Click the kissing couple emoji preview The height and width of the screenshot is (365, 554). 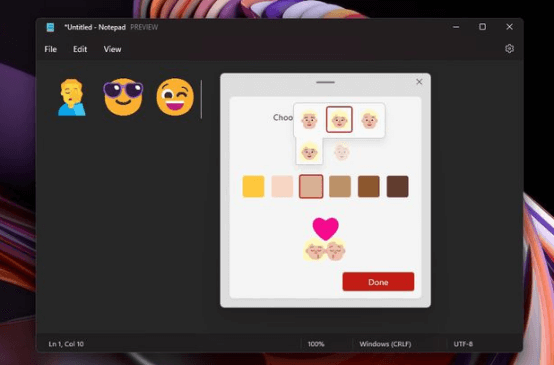point(325,240)
